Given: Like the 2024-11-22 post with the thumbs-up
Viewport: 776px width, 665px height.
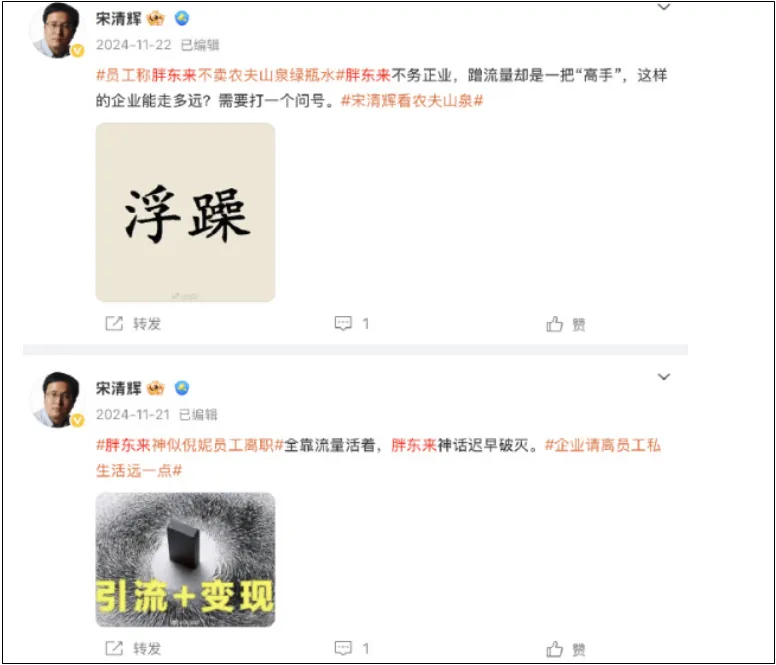Looking at the screenshot, I should (x=554, y=324).
